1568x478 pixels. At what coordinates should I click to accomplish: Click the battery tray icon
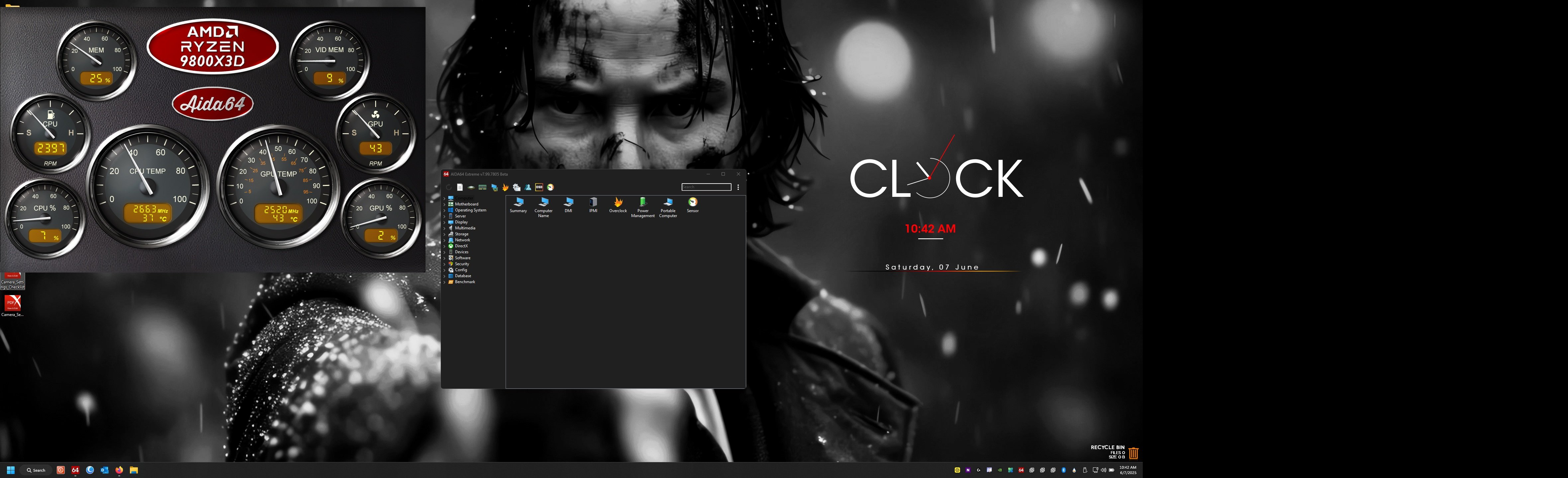(x=1112, y=470)
